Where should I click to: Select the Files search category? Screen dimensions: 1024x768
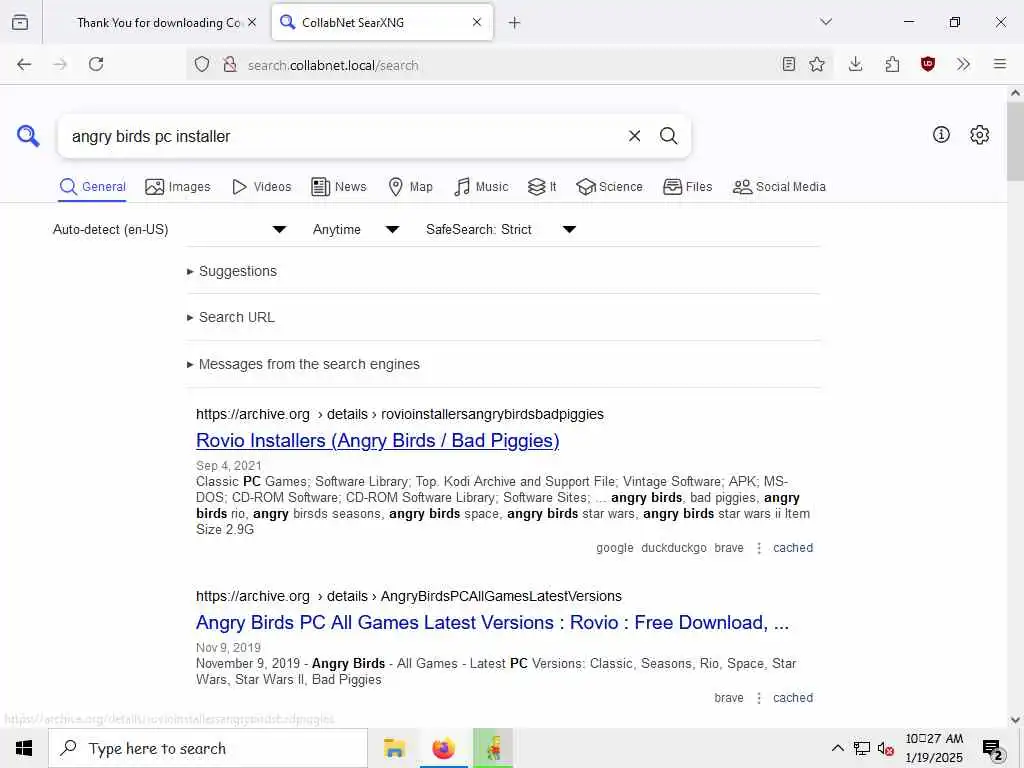(x=687, y=187)
